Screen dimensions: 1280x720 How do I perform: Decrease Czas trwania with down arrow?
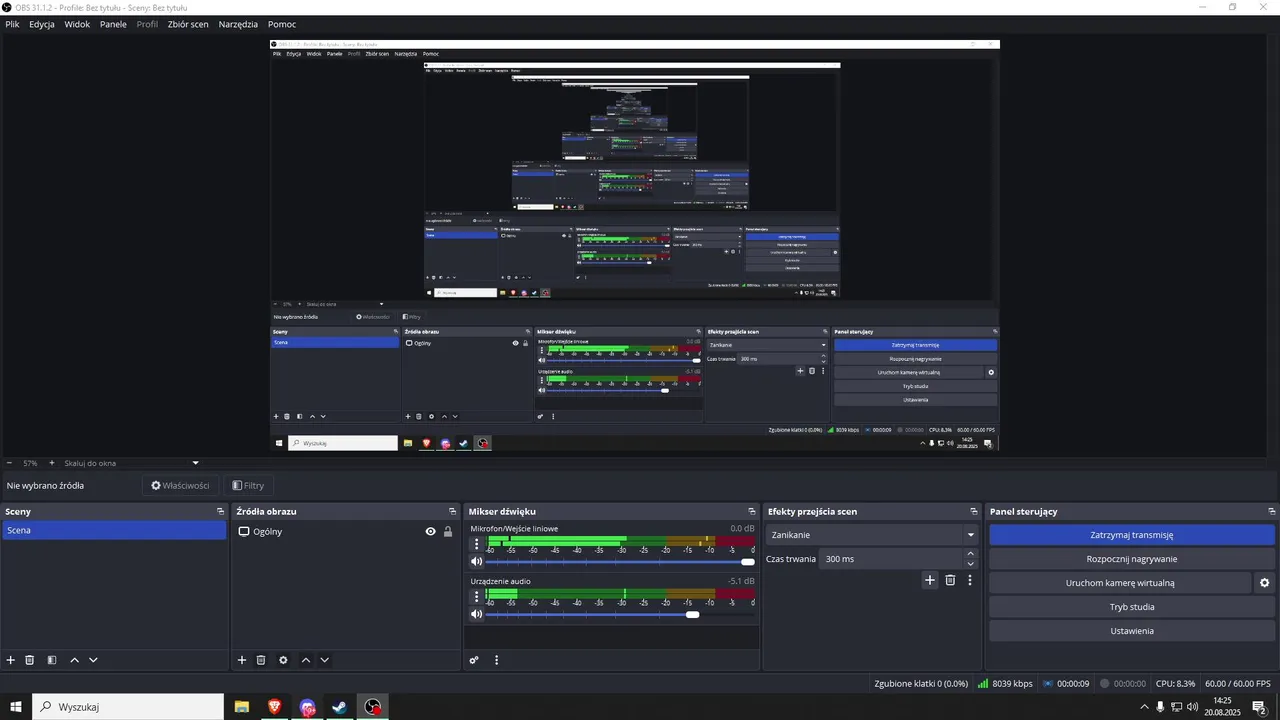(970, 564)
